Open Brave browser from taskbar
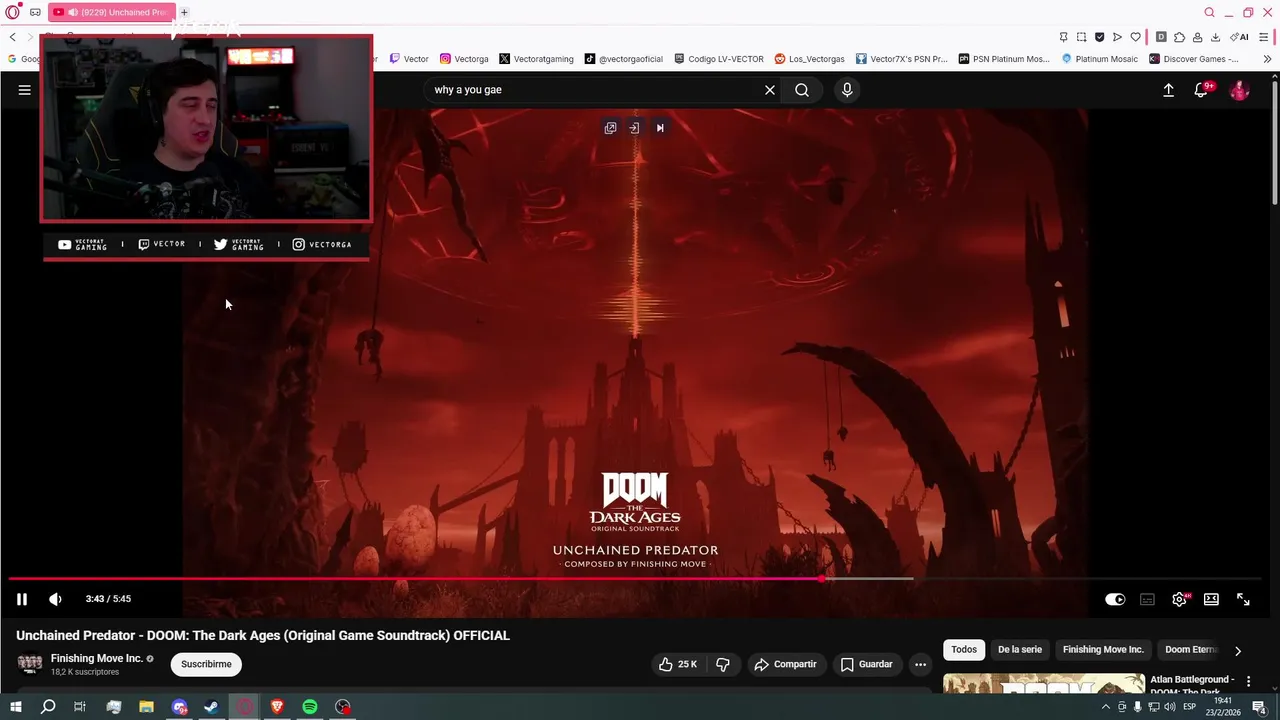Screen dimensions: 1280x720 pyautogui.click(x=277, y=707)
